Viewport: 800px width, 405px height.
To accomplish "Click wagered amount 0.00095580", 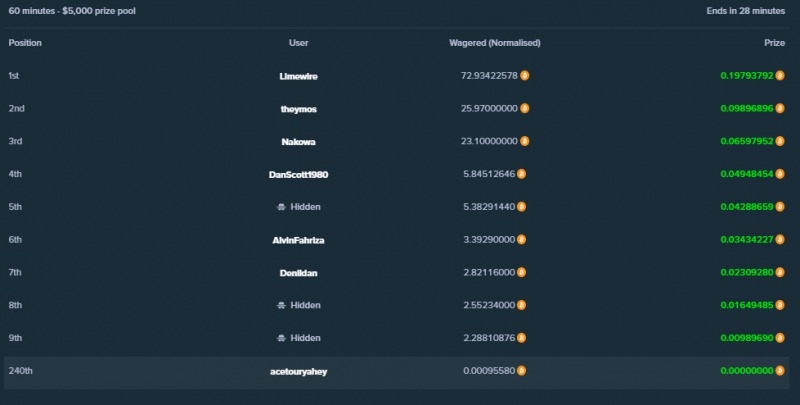I will [489, 371].
